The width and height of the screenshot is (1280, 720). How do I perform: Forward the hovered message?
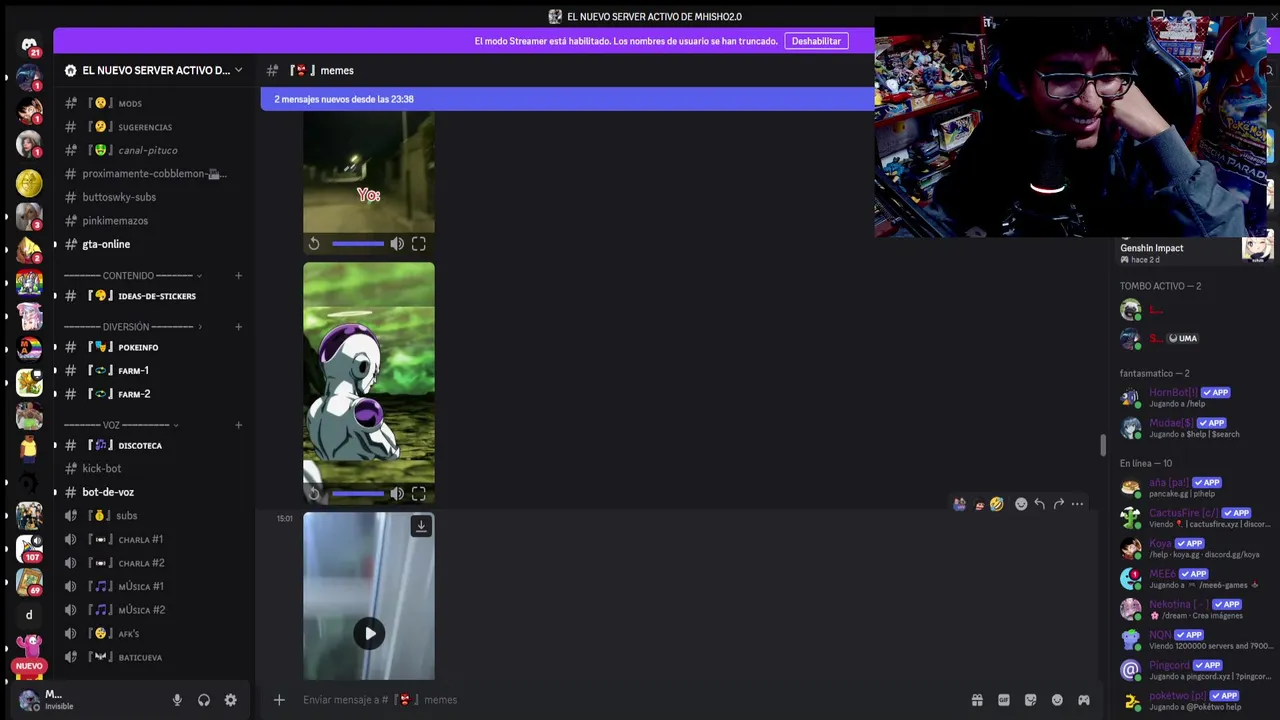(x=1059, y=504)
